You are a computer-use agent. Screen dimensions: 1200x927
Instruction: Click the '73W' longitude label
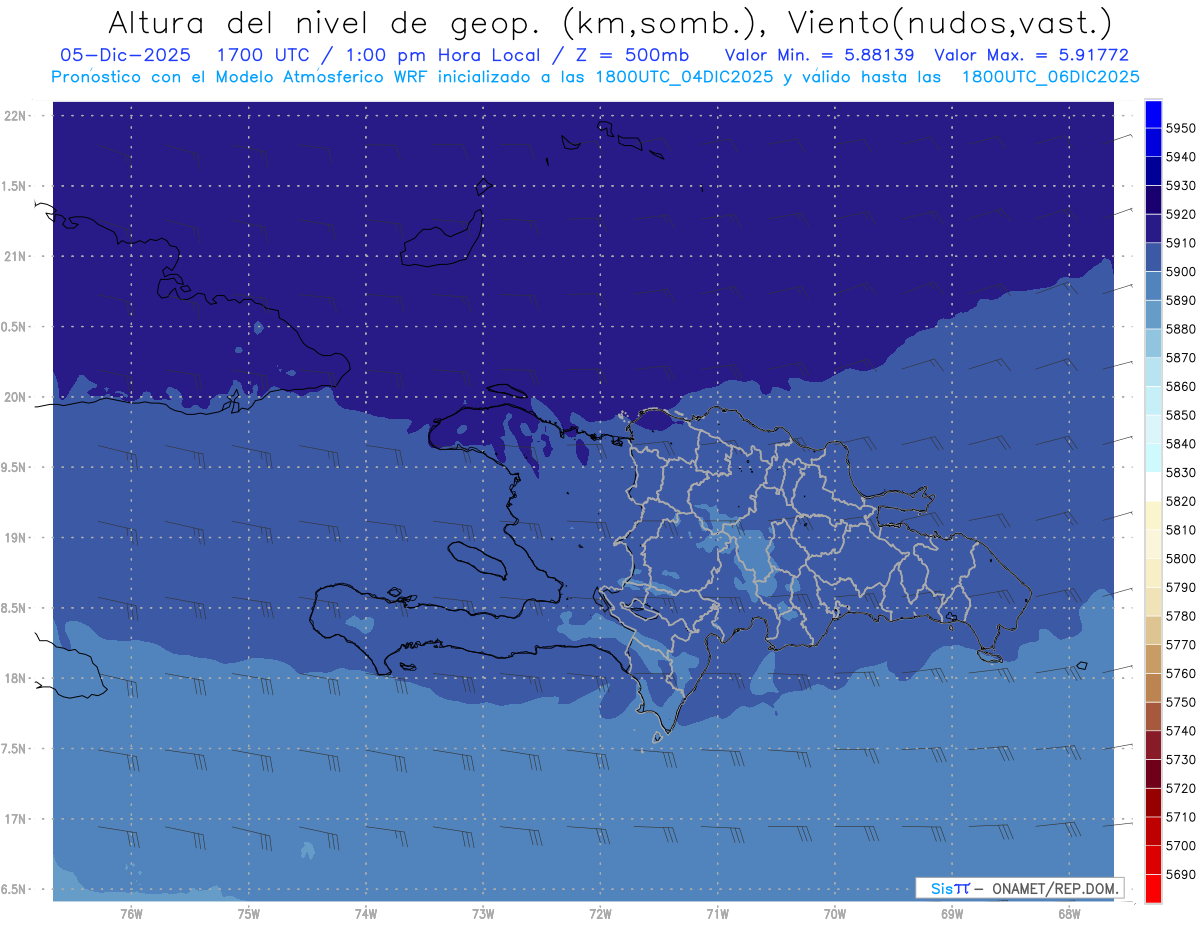point(483,914)
